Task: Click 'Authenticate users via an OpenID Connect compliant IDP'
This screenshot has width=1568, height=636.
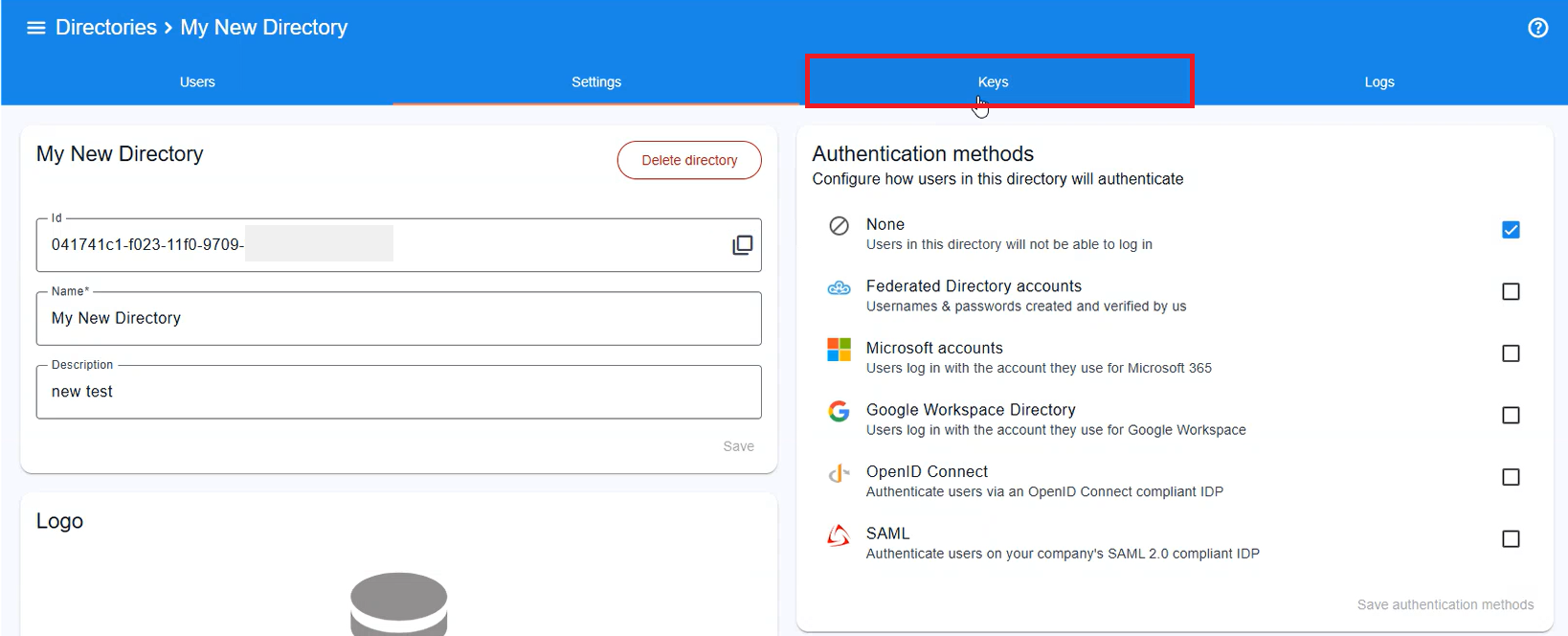Action: click(x=1044, y=491)
